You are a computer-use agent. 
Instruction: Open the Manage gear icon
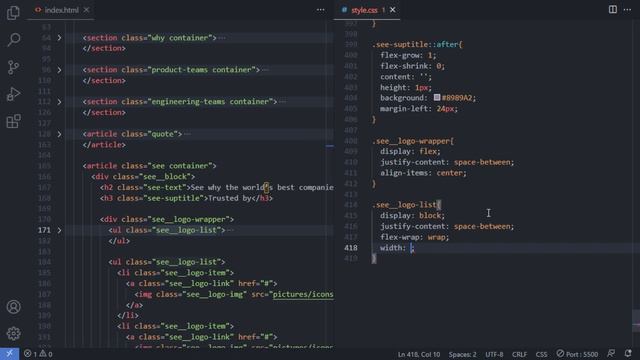pyautogui.click(x=13, y=333)
